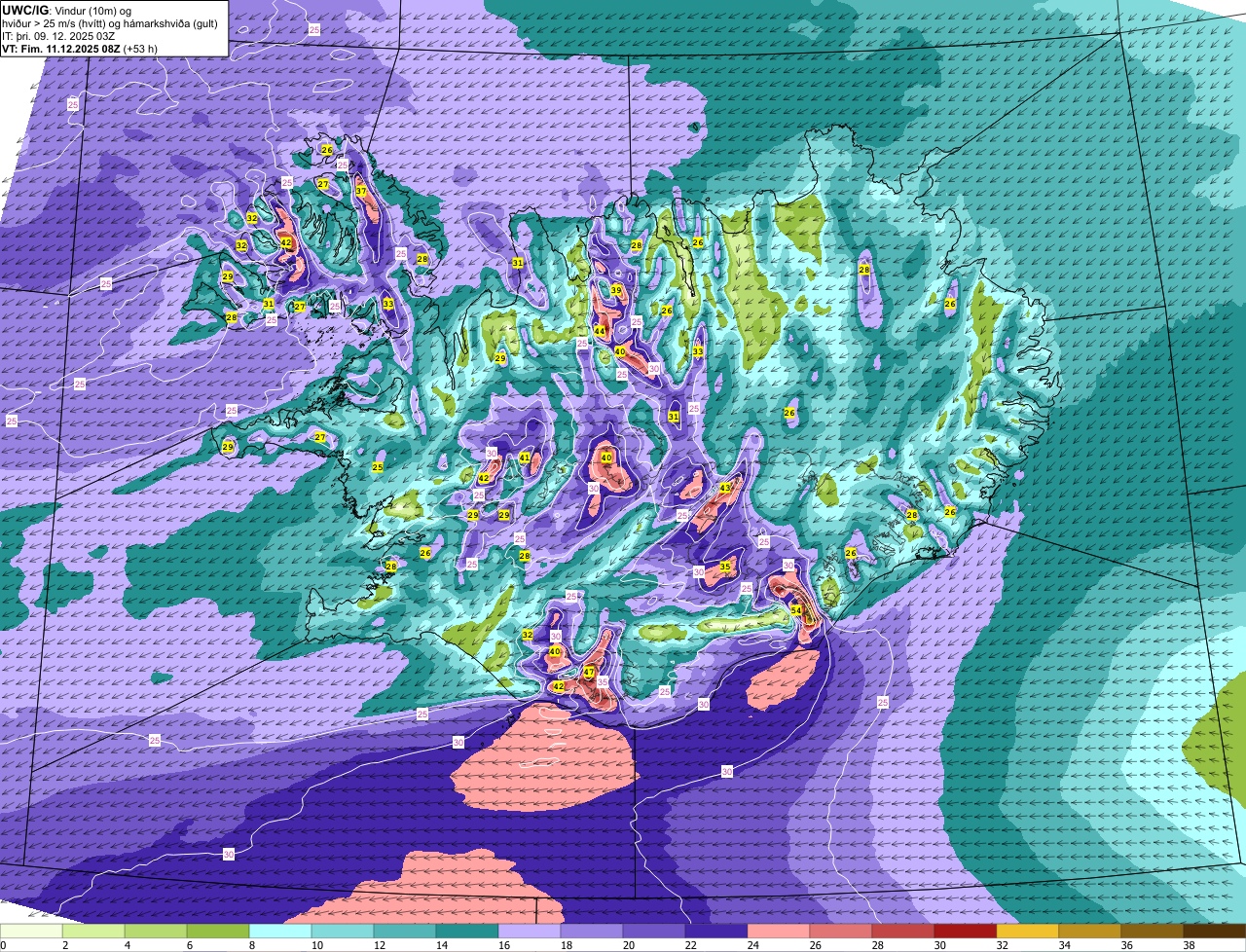Click the yellow gust label 37
This screenshot has width=1246, height=952.
361,191
